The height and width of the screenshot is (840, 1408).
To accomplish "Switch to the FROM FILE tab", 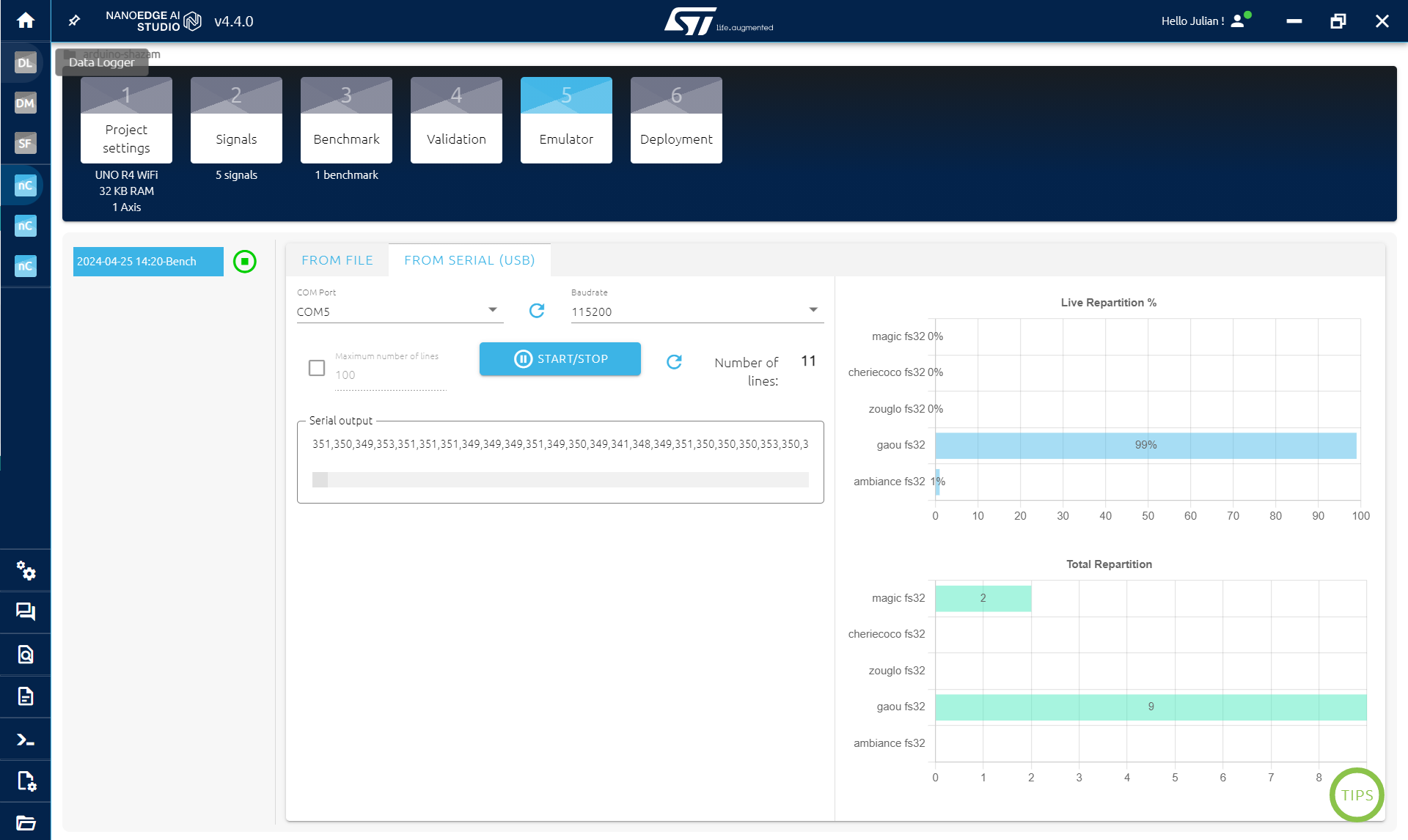I will 337,260.
